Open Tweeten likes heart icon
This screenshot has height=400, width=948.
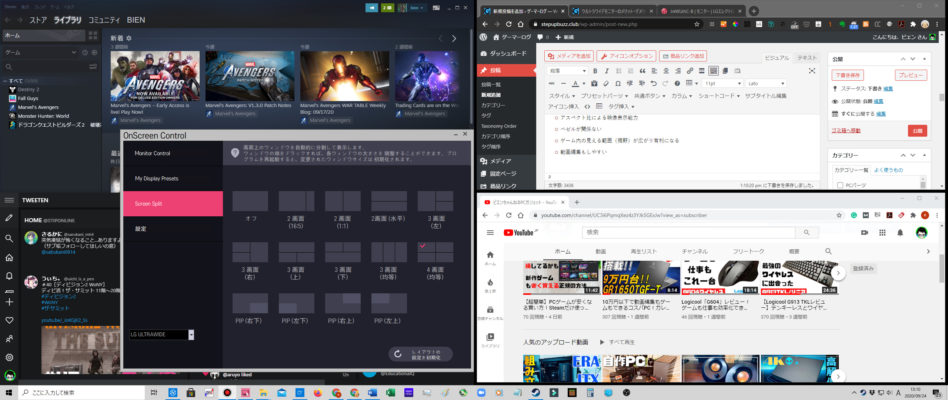coord(9,320)
